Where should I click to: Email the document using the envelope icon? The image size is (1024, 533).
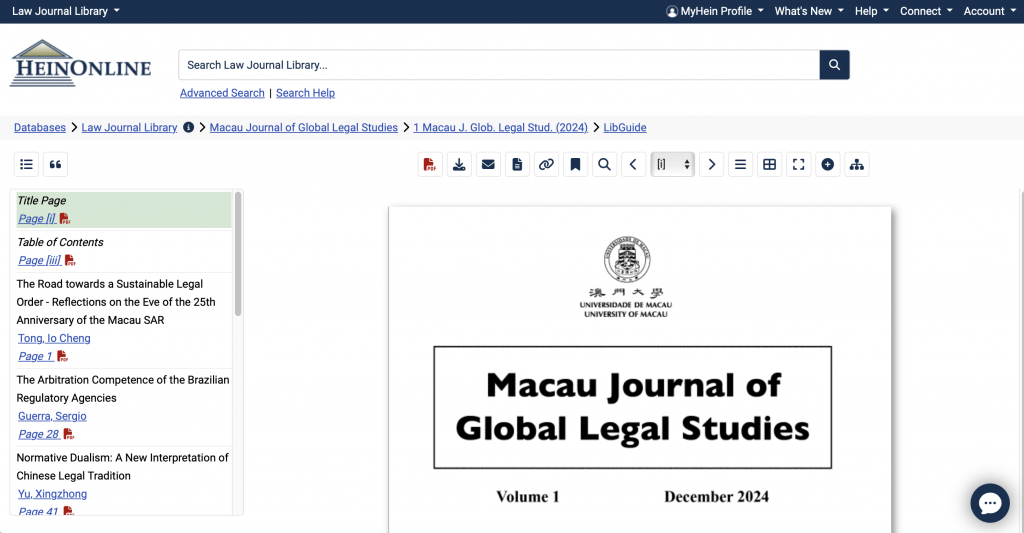coord(488,165)
